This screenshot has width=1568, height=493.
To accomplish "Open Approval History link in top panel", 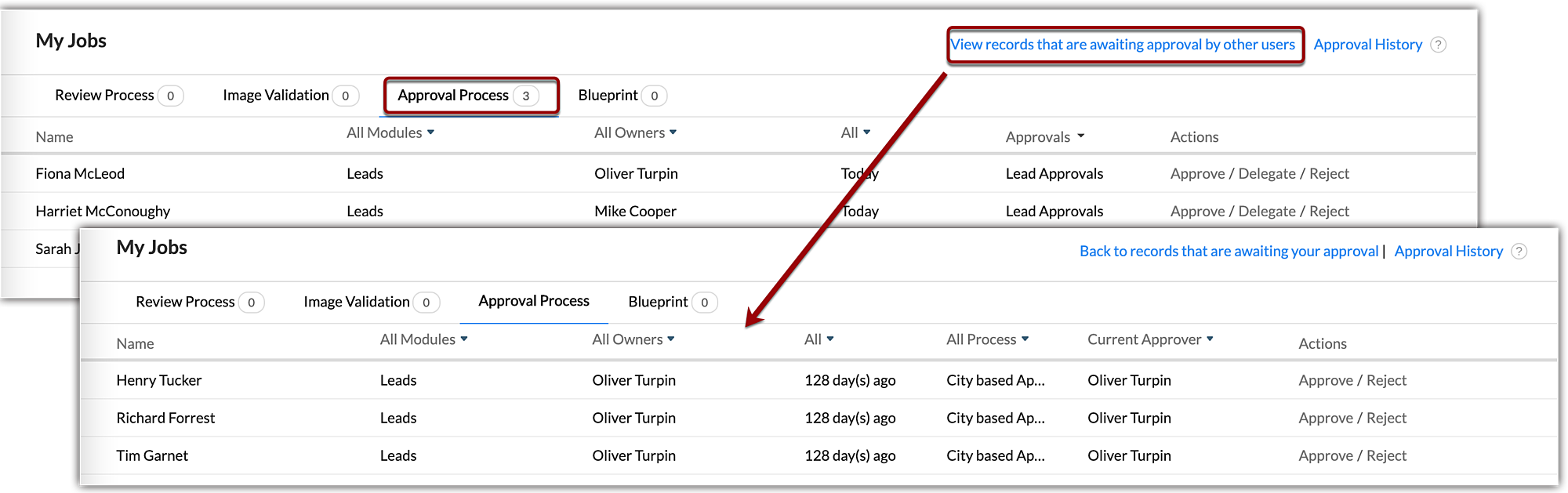I will coord(1367,45).
